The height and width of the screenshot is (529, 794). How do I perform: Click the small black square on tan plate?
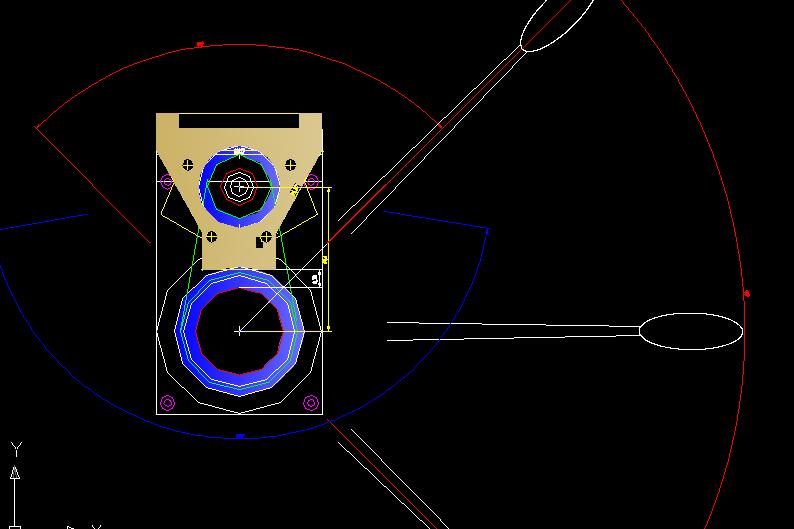tap(261, 241)
